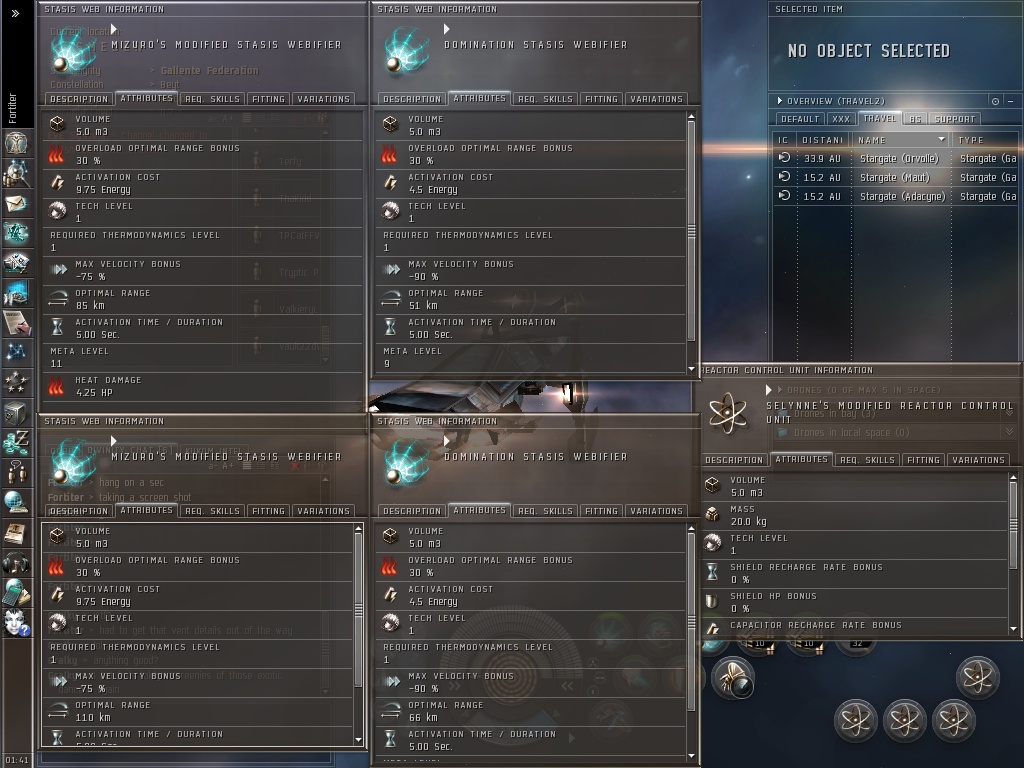The width and height of the screenshot is (1024, 768).
Task: Open the wallet coins icon
Action: [16, 443]
